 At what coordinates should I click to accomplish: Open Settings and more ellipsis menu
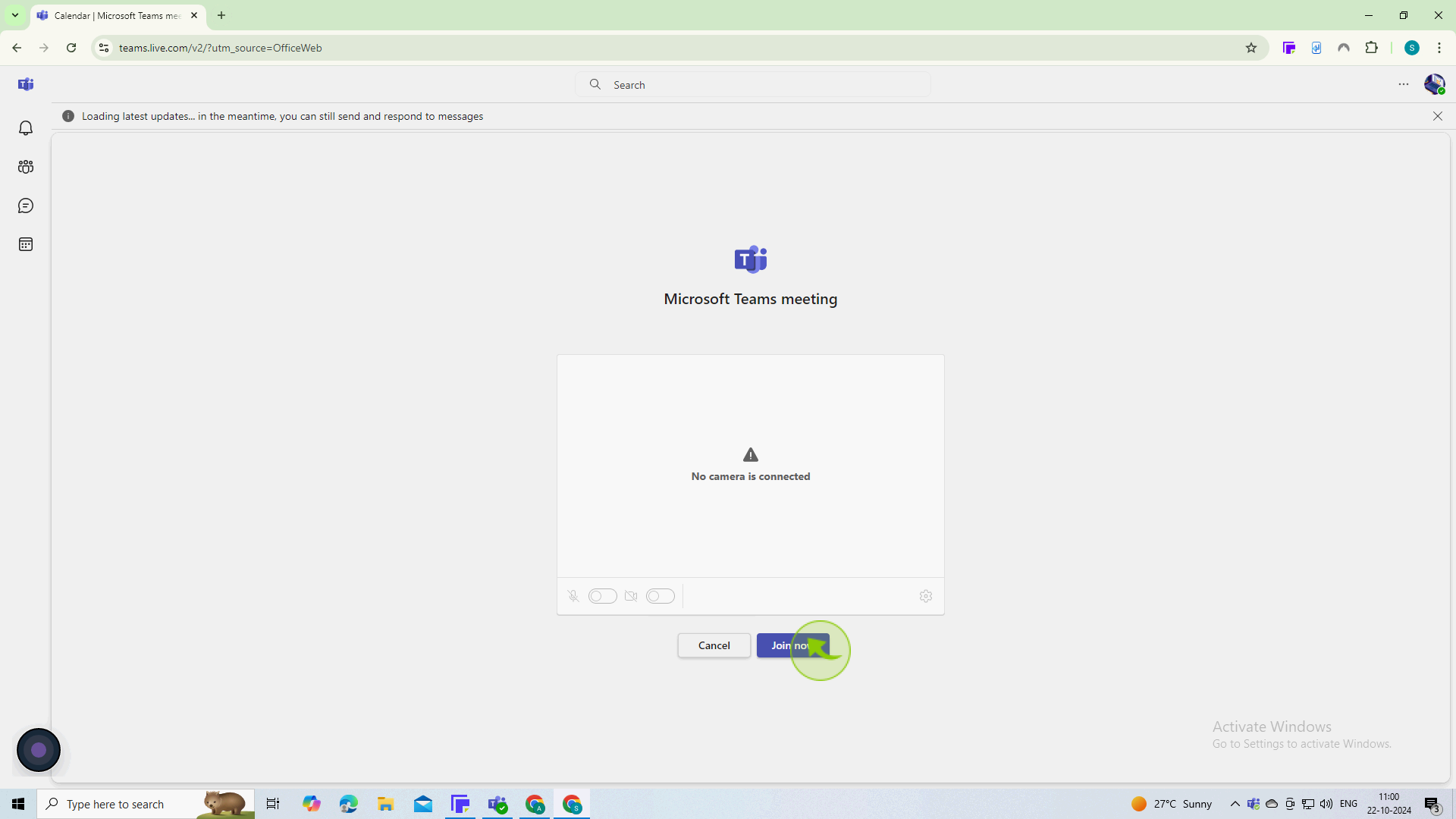pos(1404,84)
